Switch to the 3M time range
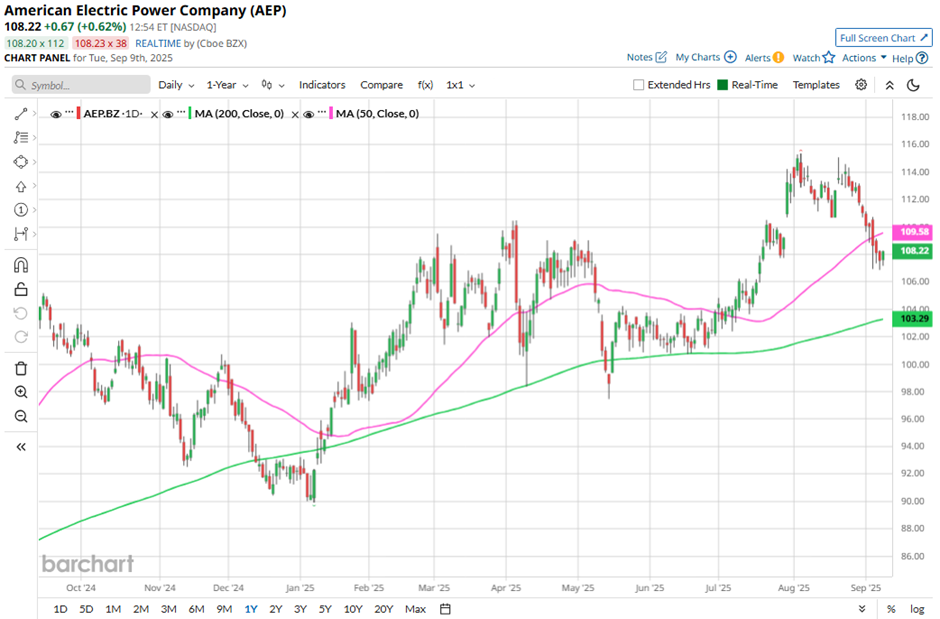 168,609
